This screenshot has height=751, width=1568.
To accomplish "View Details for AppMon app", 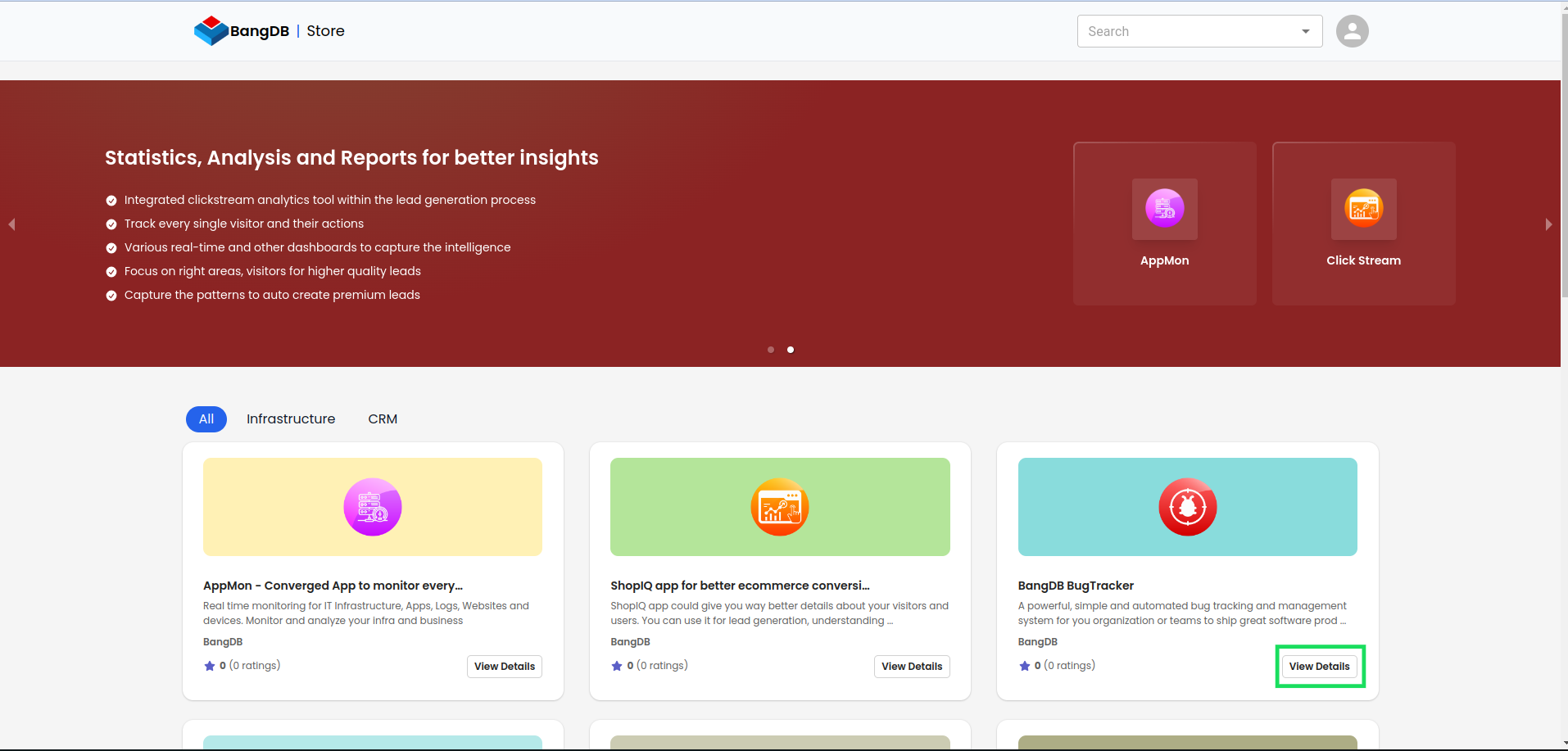I will point(505,666).
